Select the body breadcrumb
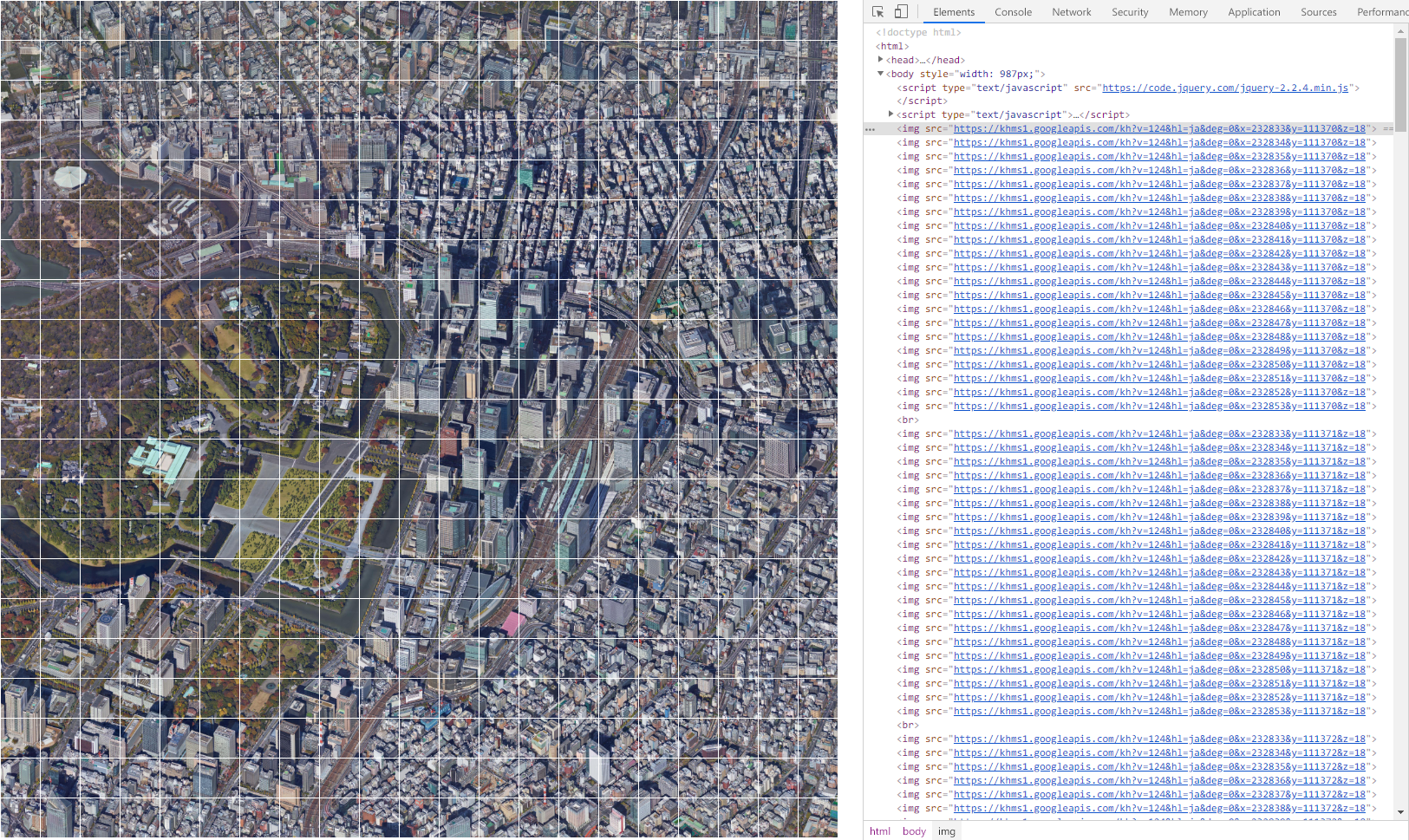The width and height of the screenshot is (1409, 840). (x=914, y=830)
